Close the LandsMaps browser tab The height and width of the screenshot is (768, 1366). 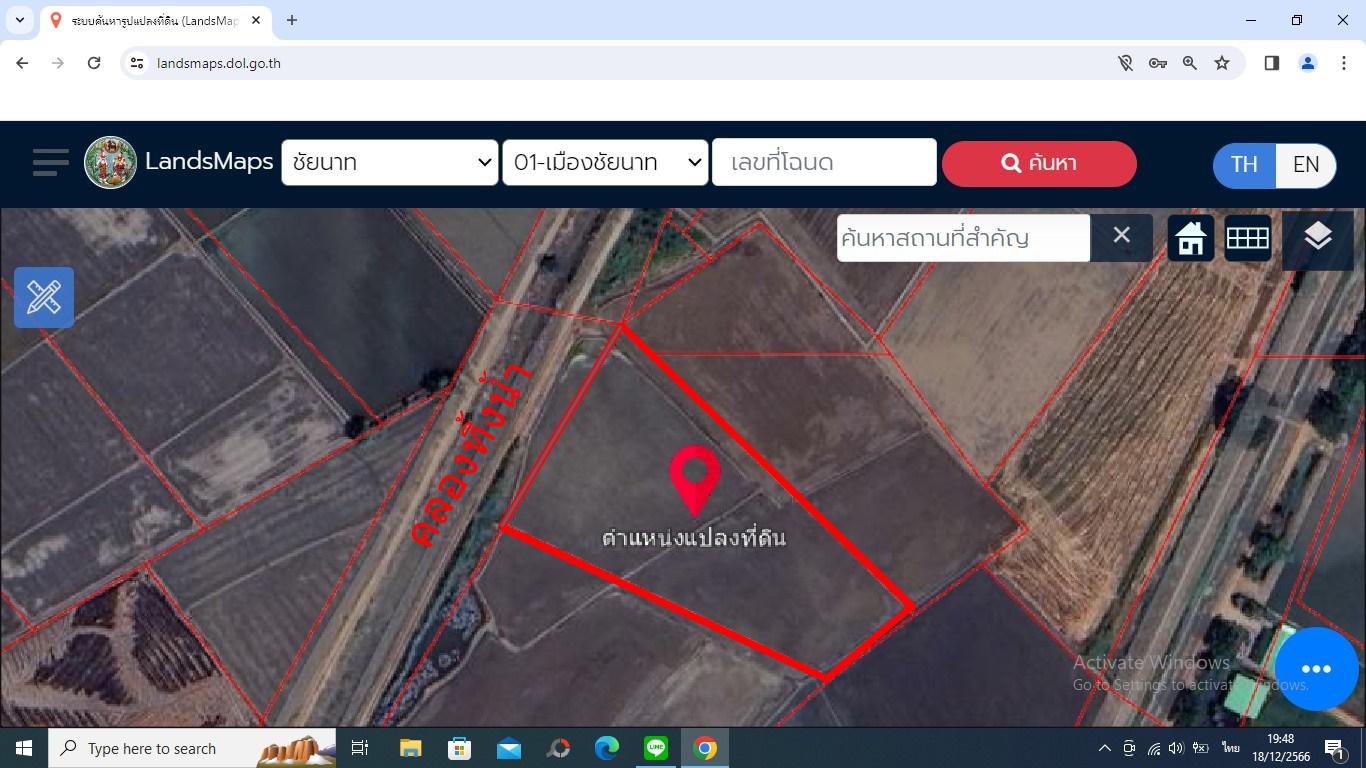coord(256,20)
